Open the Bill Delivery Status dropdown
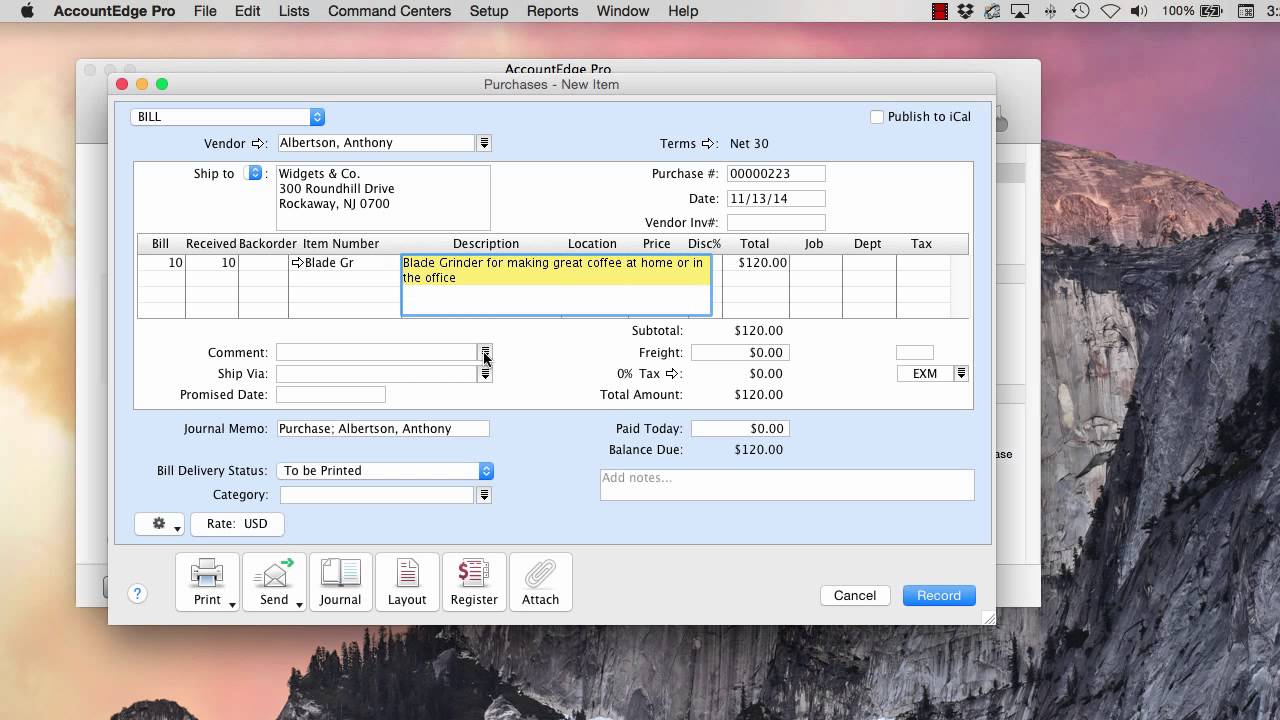Viewport: 1280px width, 720px height. click(x=385, y=471)
